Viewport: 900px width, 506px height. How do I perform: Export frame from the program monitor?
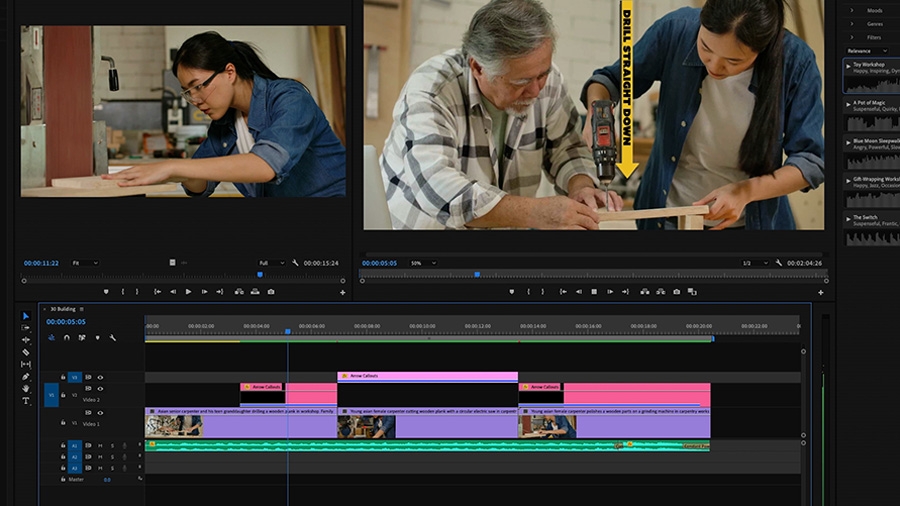click(x=677, y=292)
